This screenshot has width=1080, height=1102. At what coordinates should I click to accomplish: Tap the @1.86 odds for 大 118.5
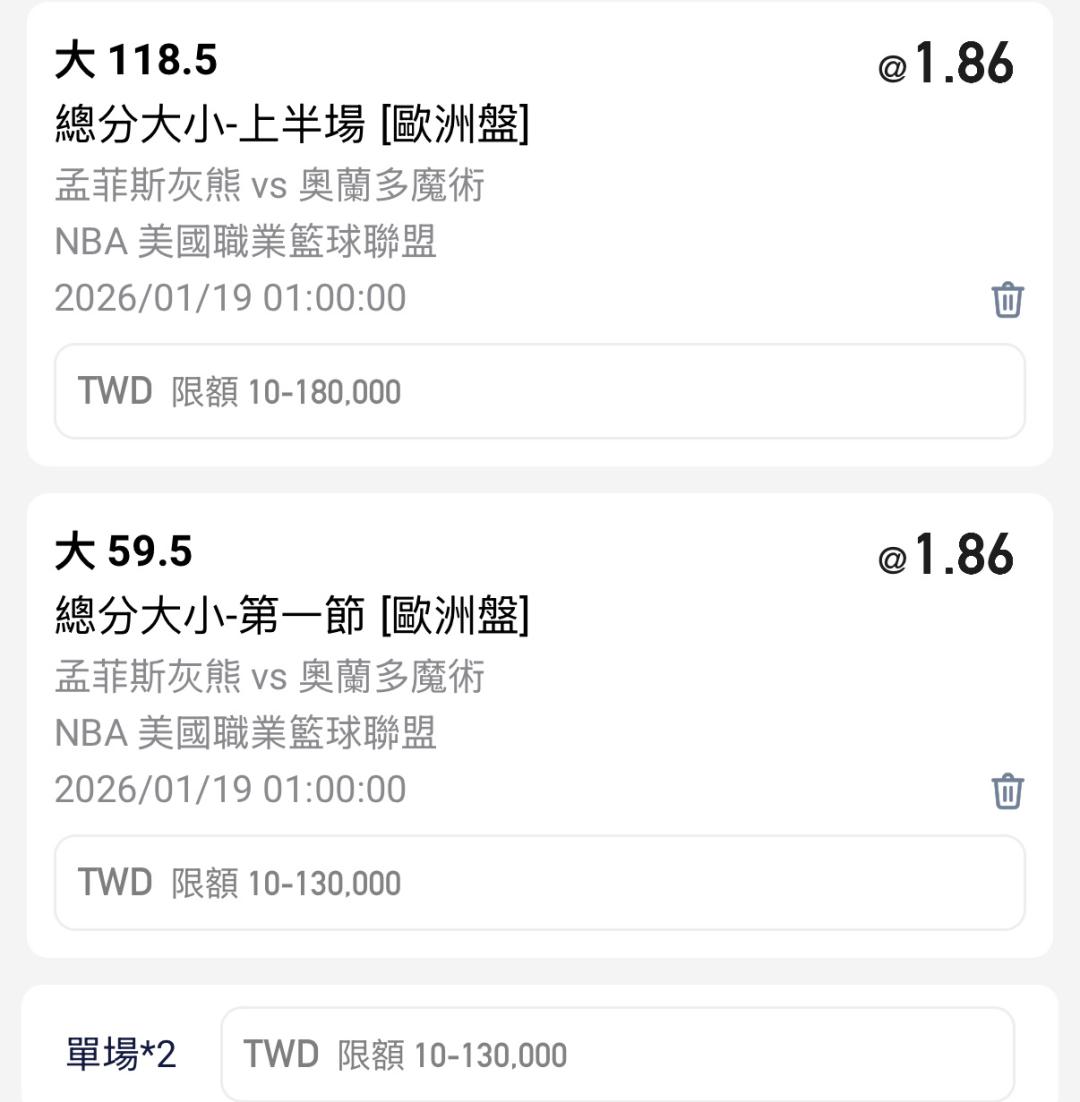pos(946,64)
